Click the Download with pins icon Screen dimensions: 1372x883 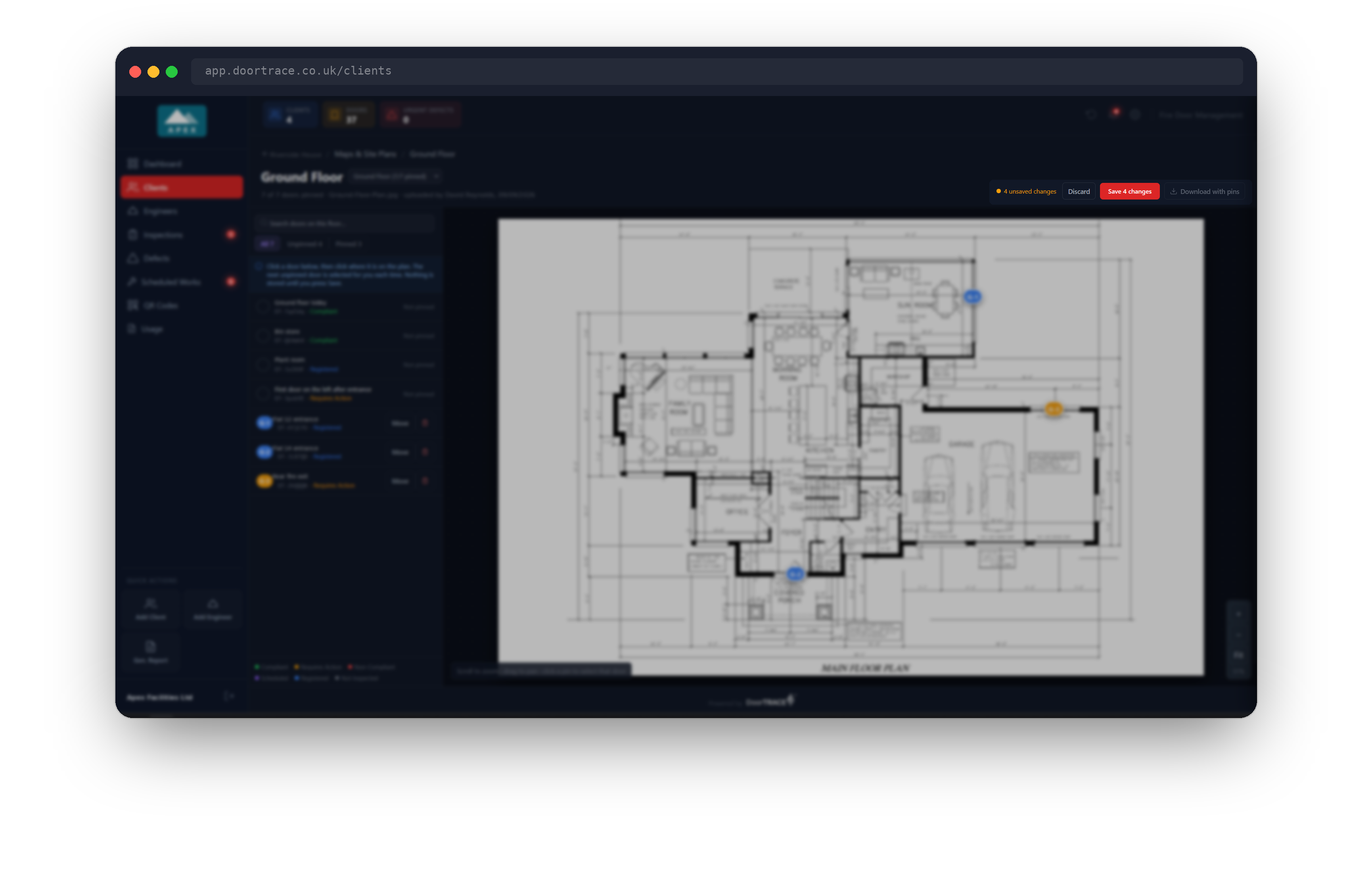click(x=1173, y=192)
